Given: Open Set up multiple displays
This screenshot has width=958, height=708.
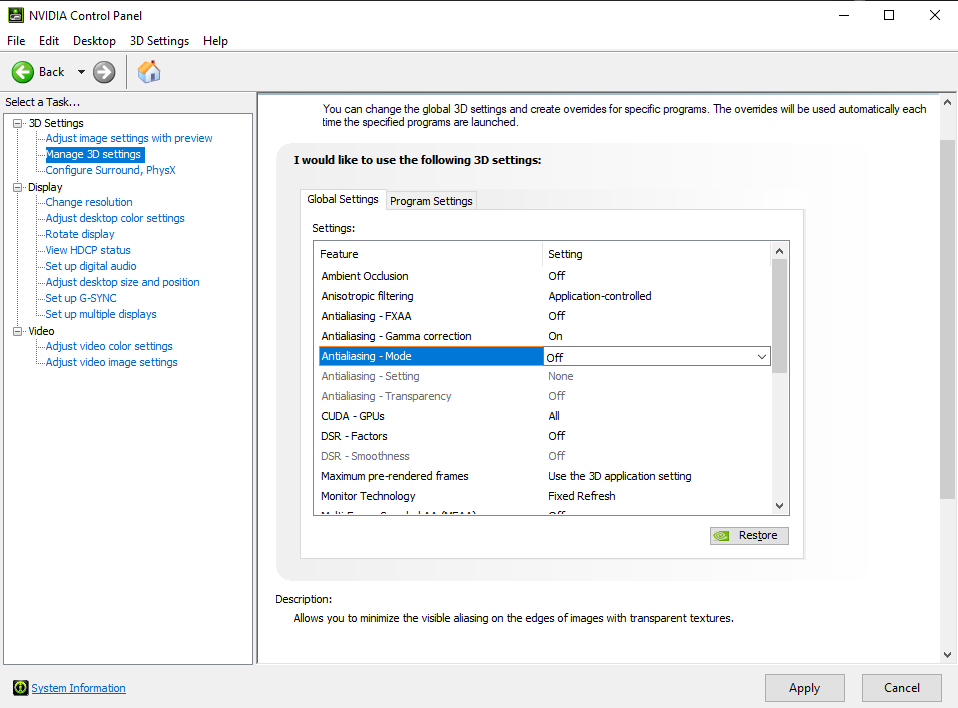Looking at the screenshot, I should click(101, 314).
